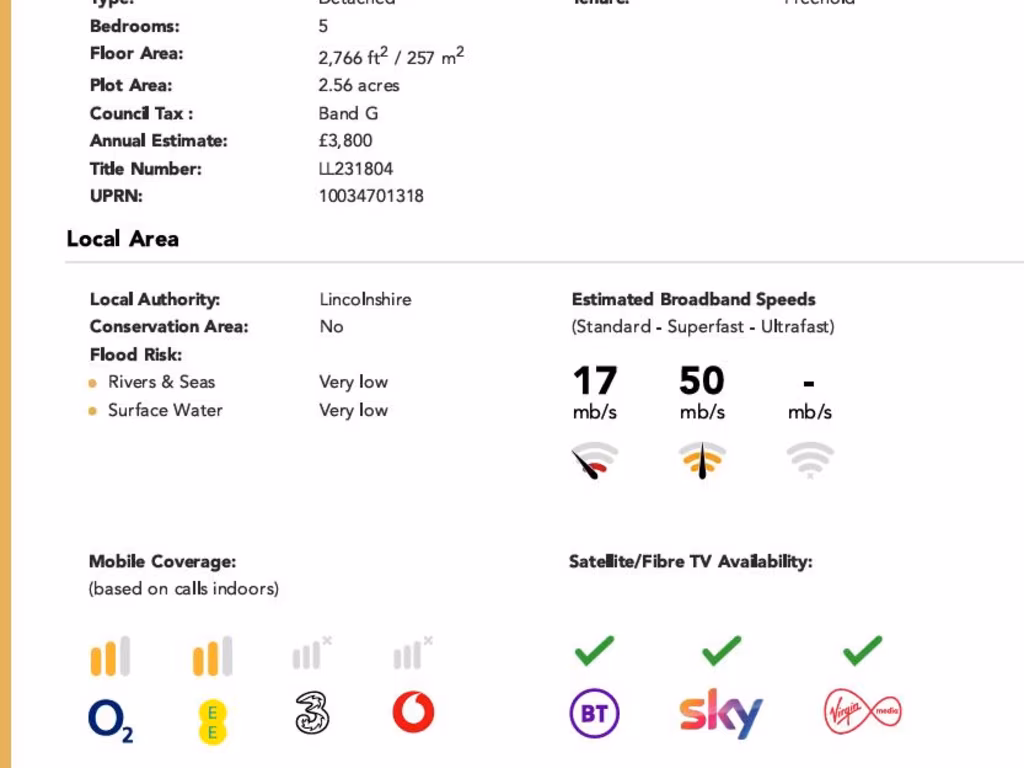1024x768 pixels.
Task: Click the EE signal strength bars
Action: pyautogui.click(x=212, y=656)
